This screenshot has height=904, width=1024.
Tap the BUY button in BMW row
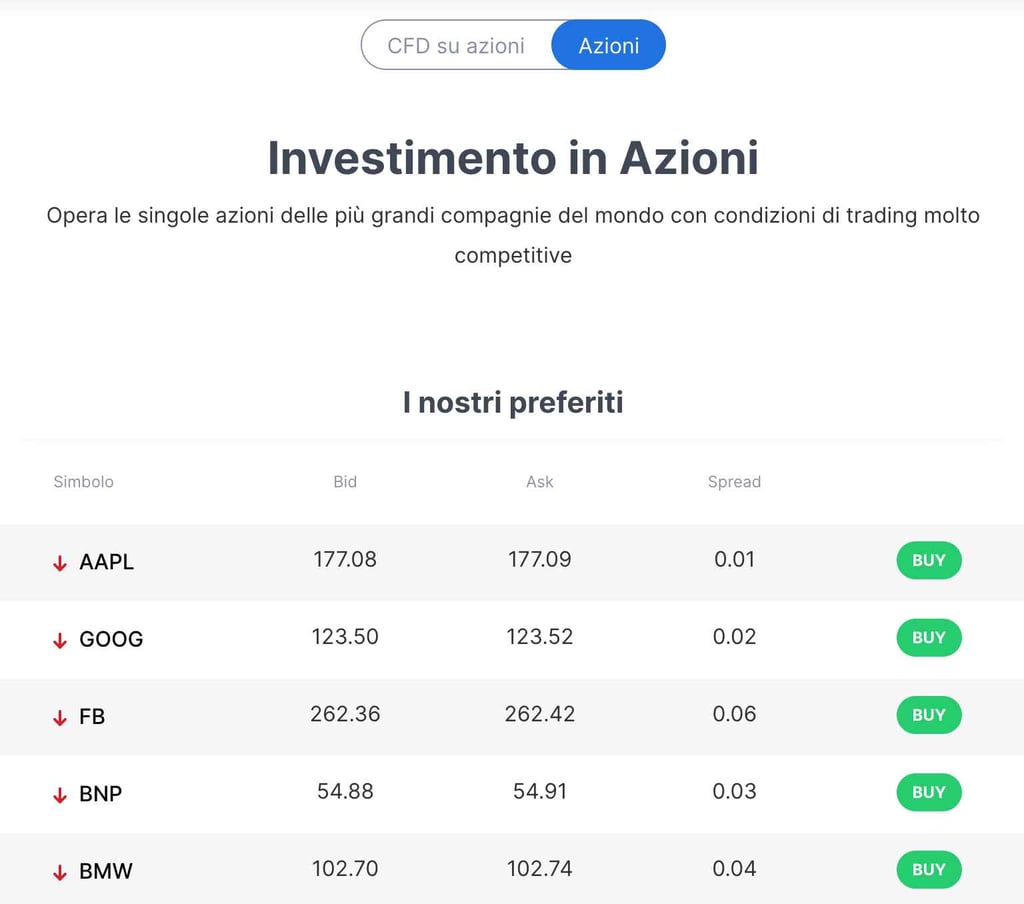point(928,869)
